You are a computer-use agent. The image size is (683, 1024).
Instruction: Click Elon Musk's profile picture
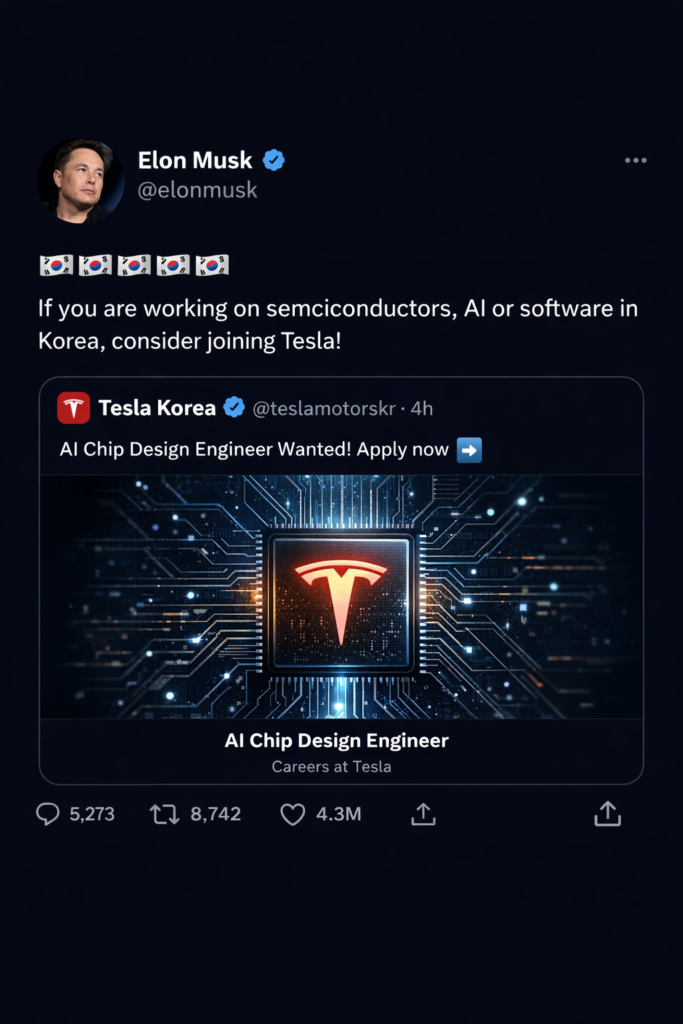coord(80,181)
